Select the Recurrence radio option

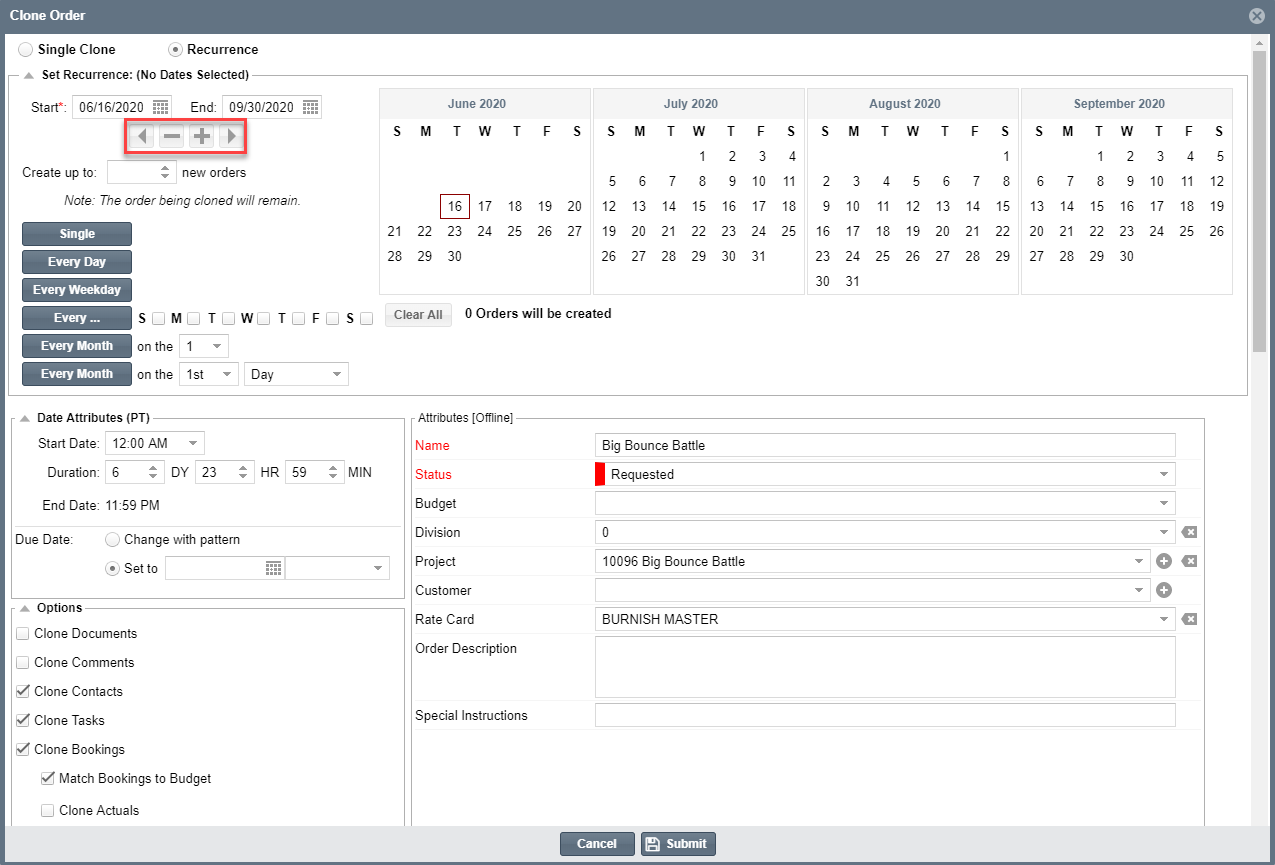[175, 49]
